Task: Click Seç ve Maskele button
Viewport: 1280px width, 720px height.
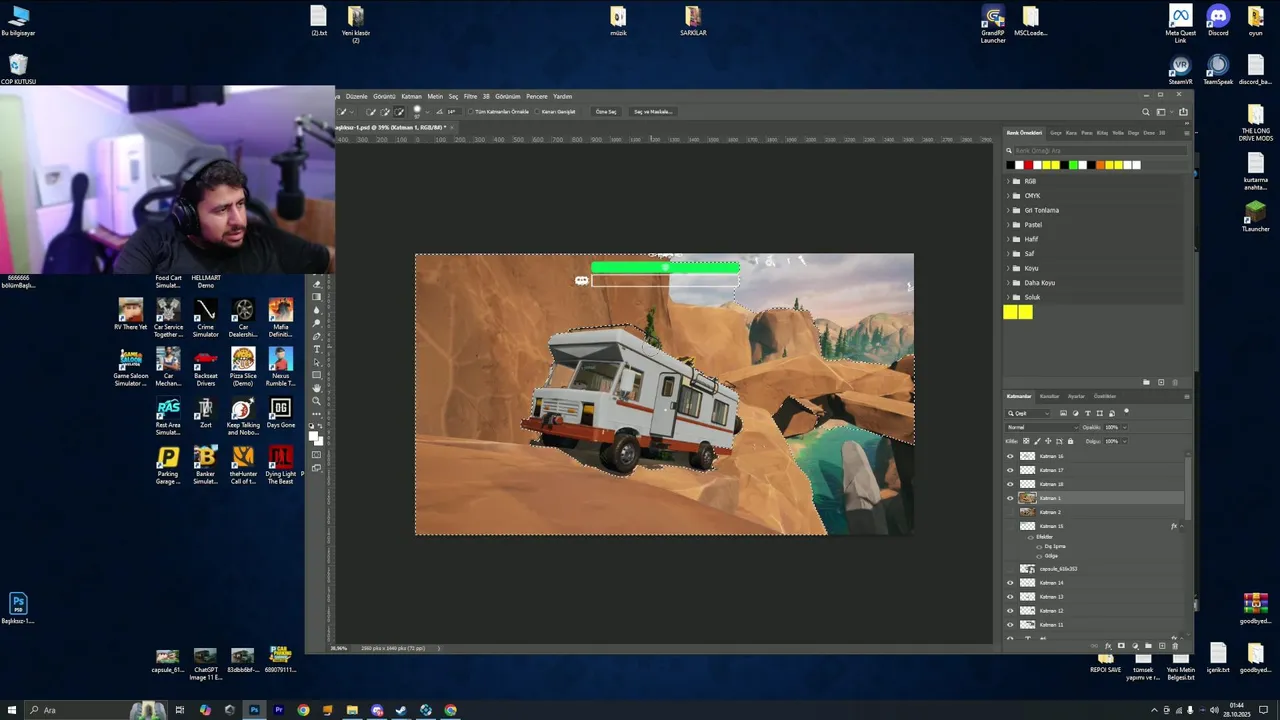Action: click(x=652, y=112)
